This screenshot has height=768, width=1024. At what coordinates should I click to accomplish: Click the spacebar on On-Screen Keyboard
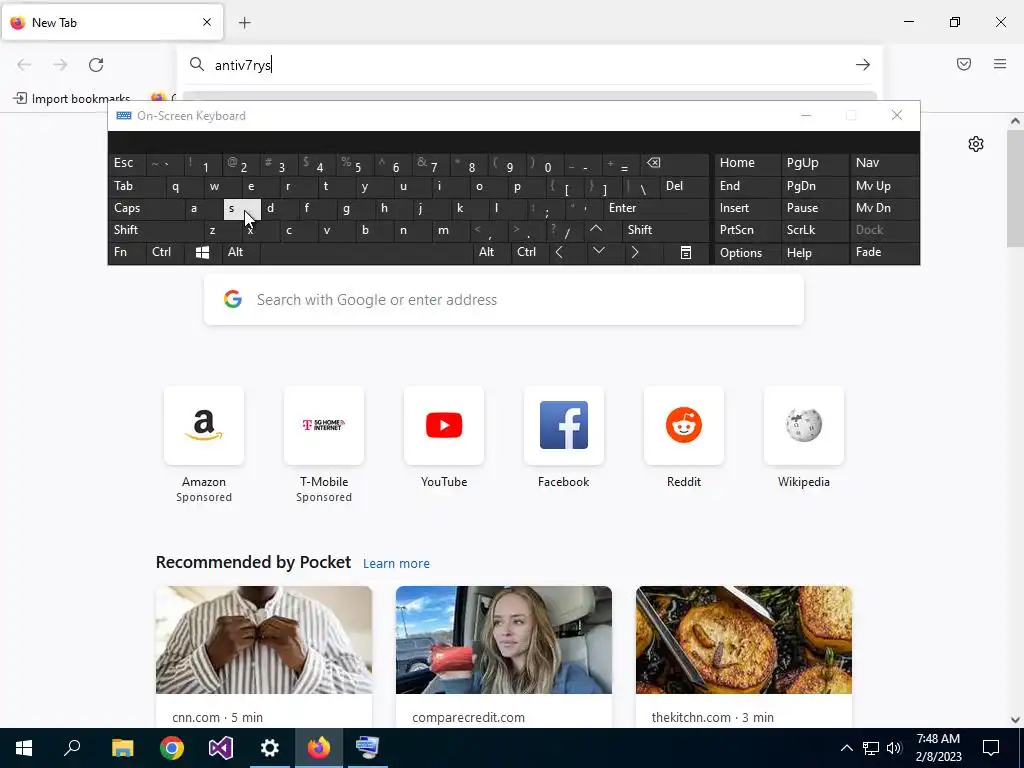(x=366, y=253)
